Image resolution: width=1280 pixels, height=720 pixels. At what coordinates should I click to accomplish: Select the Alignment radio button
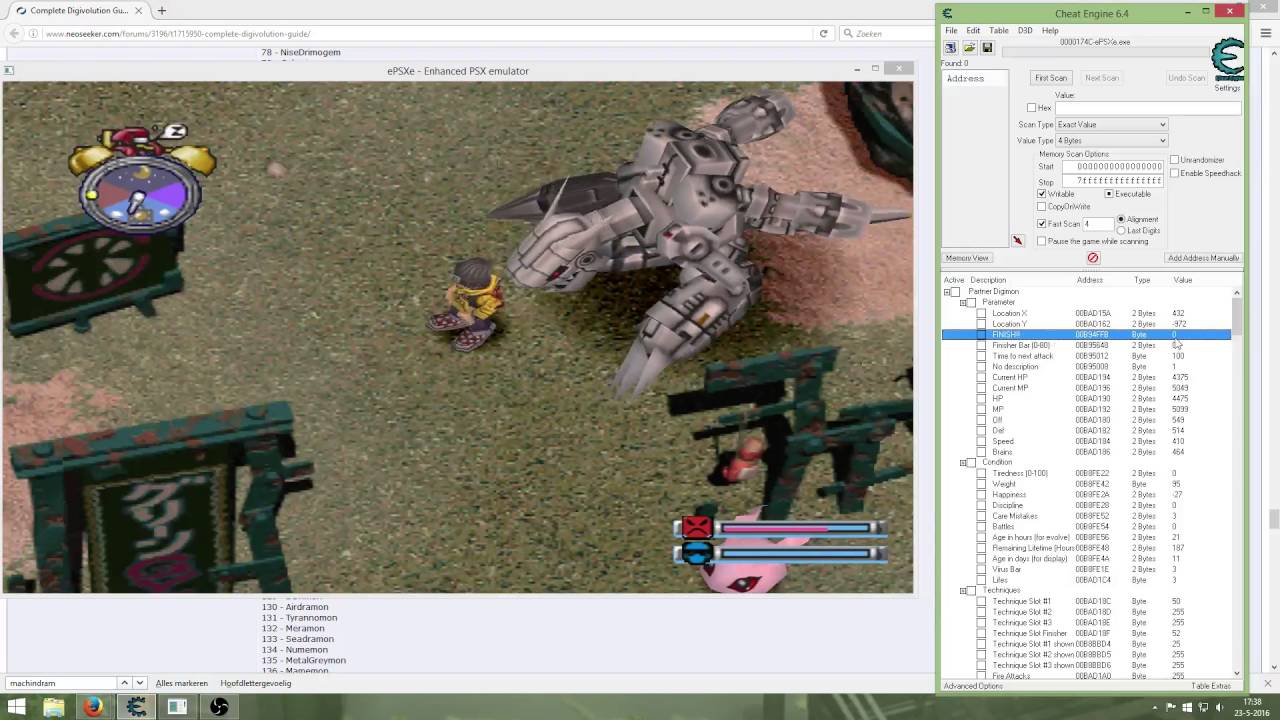(1121, 219)
